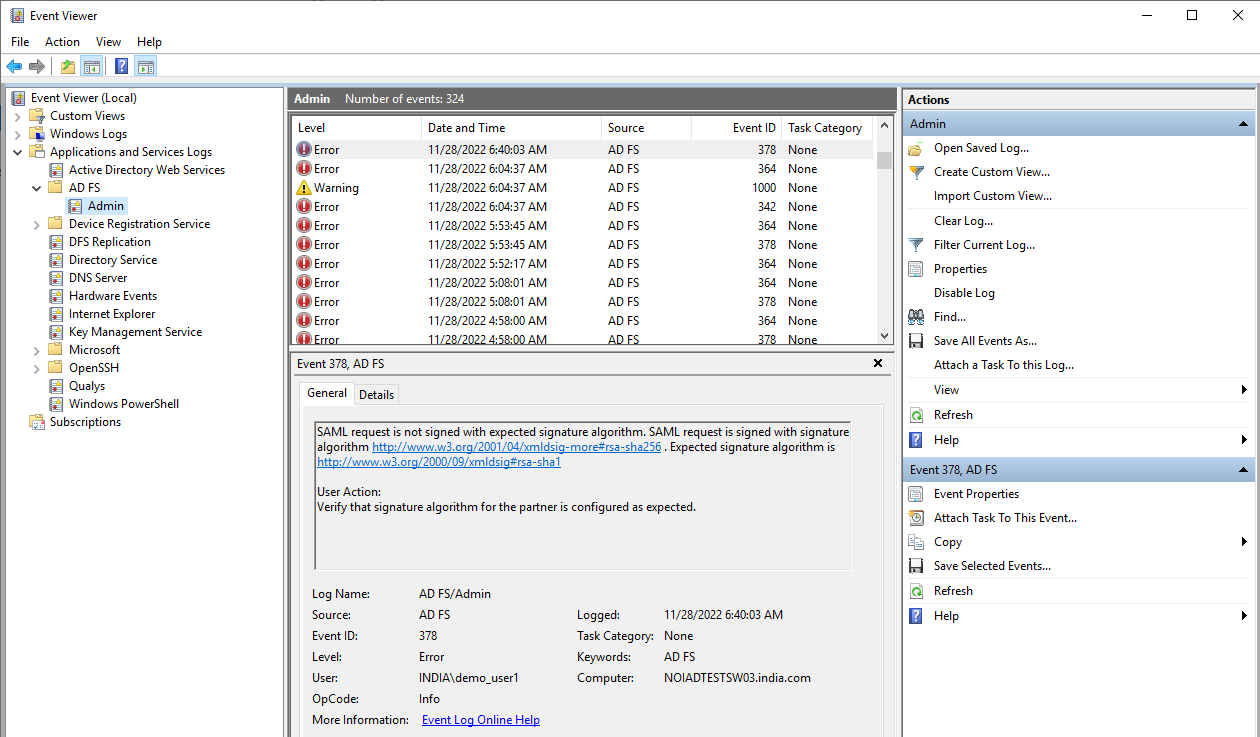Select the Active Directory Web Services log
Screen dimensions: 1260x737
tap(147, 170)
